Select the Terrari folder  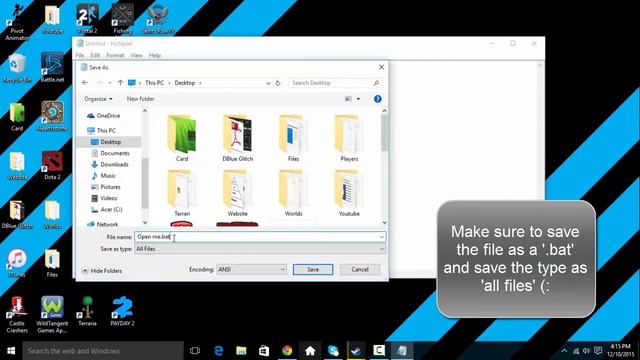(x=182, y=193)
